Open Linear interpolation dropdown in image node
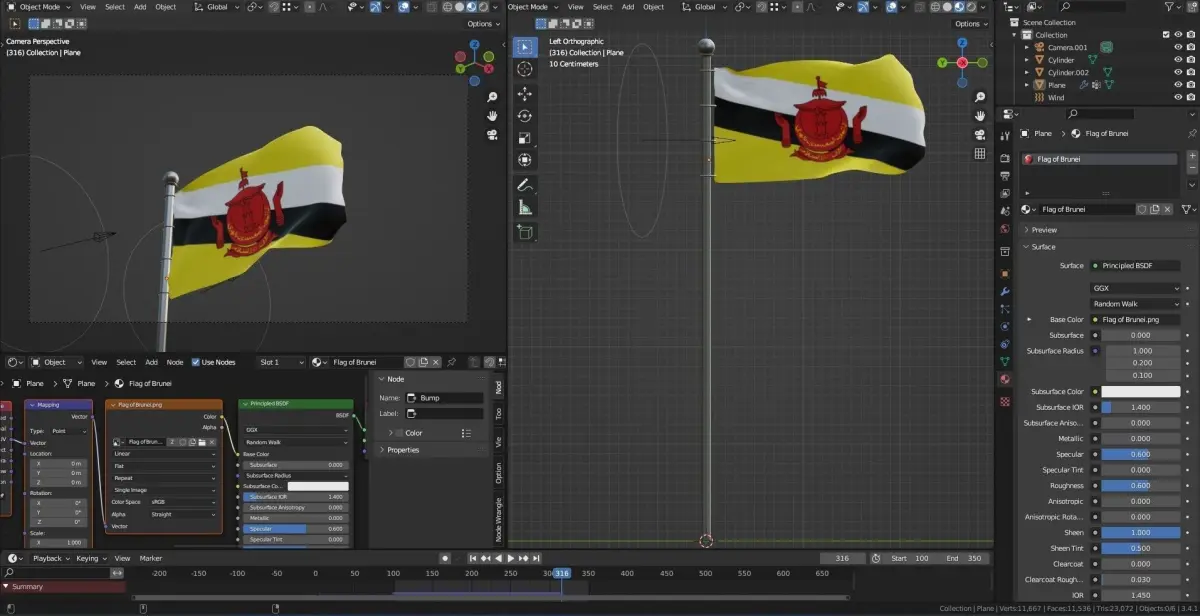Viewport: 1200px width, 616px height. coord(164,453)
